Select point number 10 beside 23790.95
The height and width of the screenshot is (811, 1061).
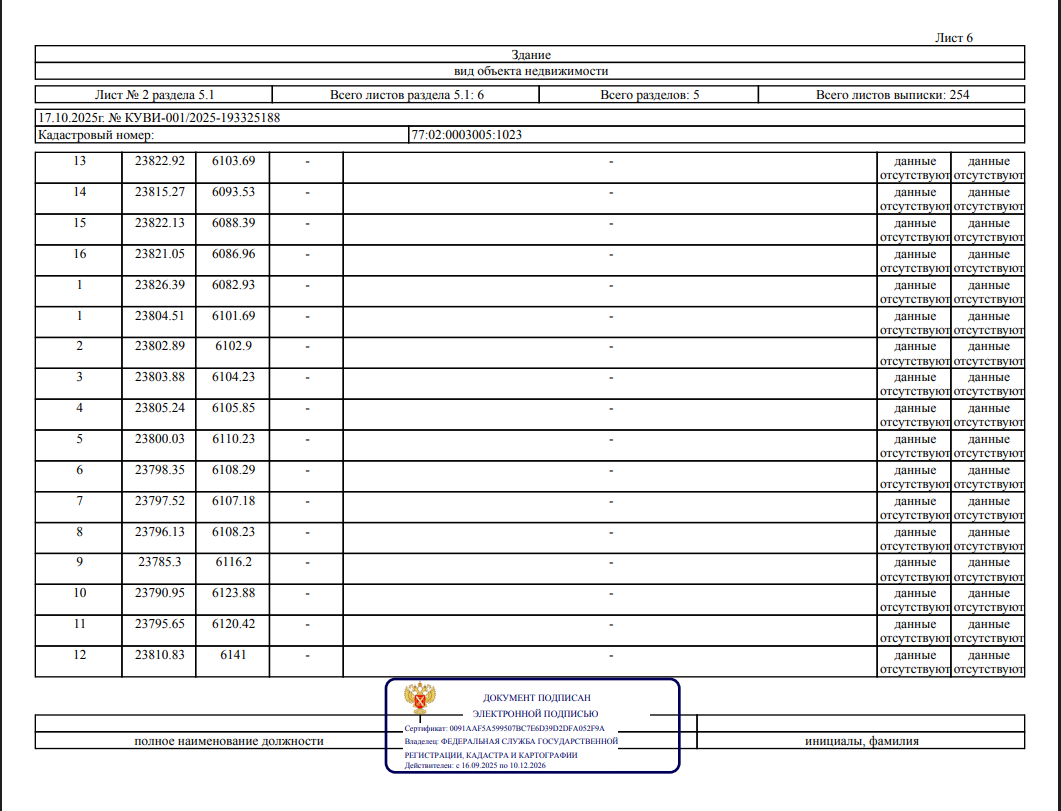79,593
